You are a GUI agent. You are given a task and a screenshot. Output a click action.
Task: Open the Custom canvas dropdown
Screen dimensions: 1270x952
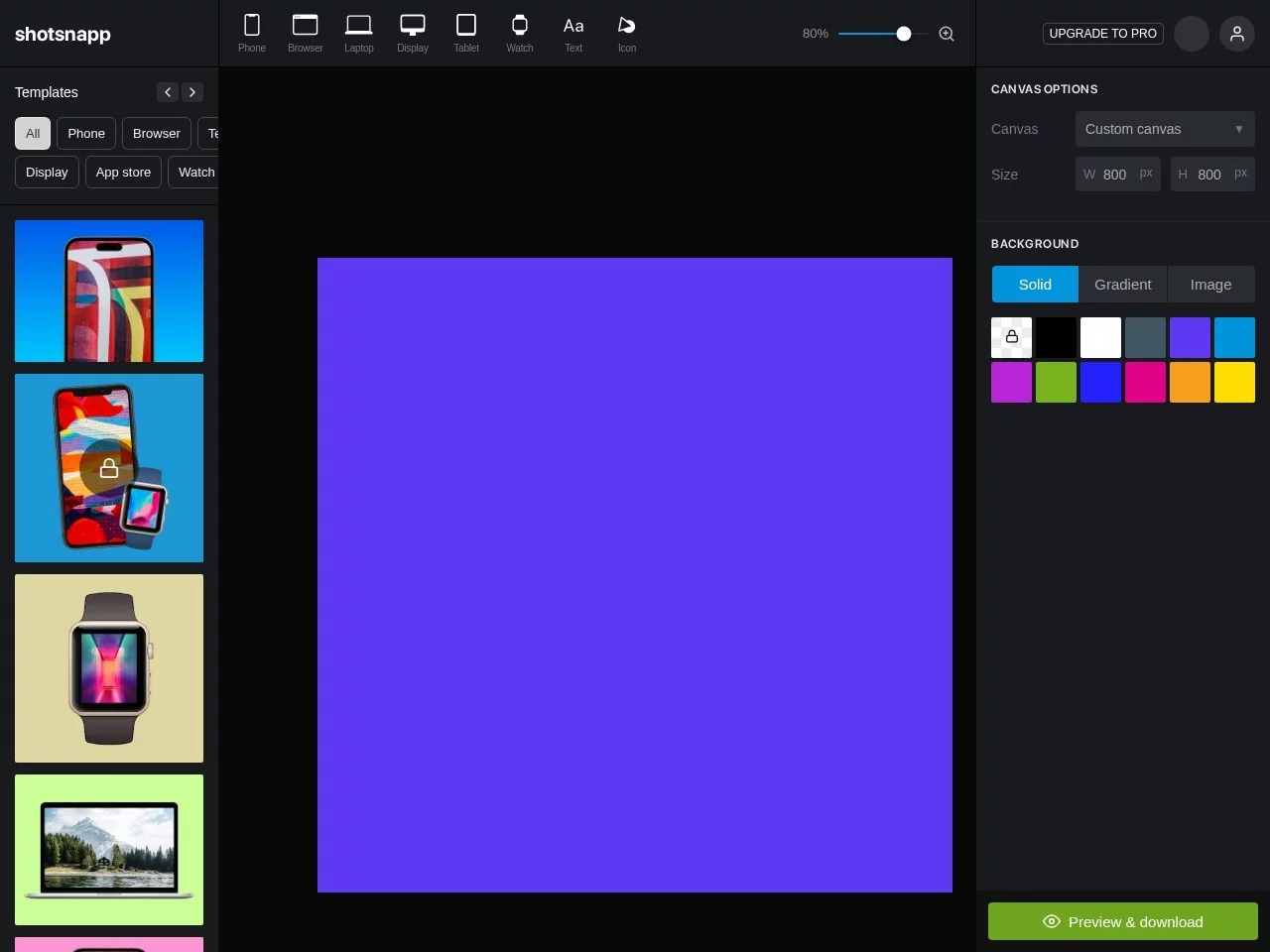1164,129
